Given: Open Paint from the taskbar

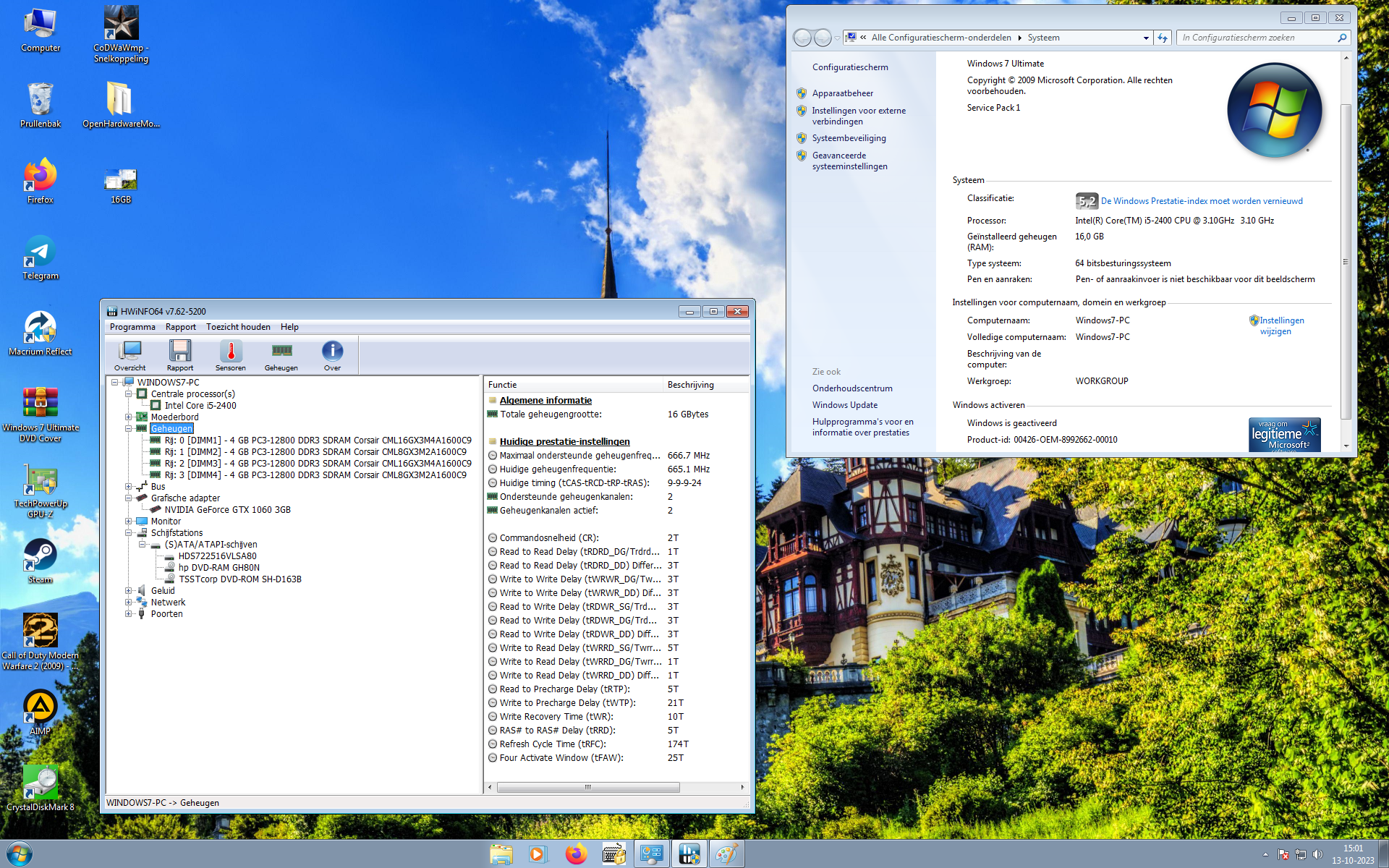Looking at the screenshot, I should (726, 854).
